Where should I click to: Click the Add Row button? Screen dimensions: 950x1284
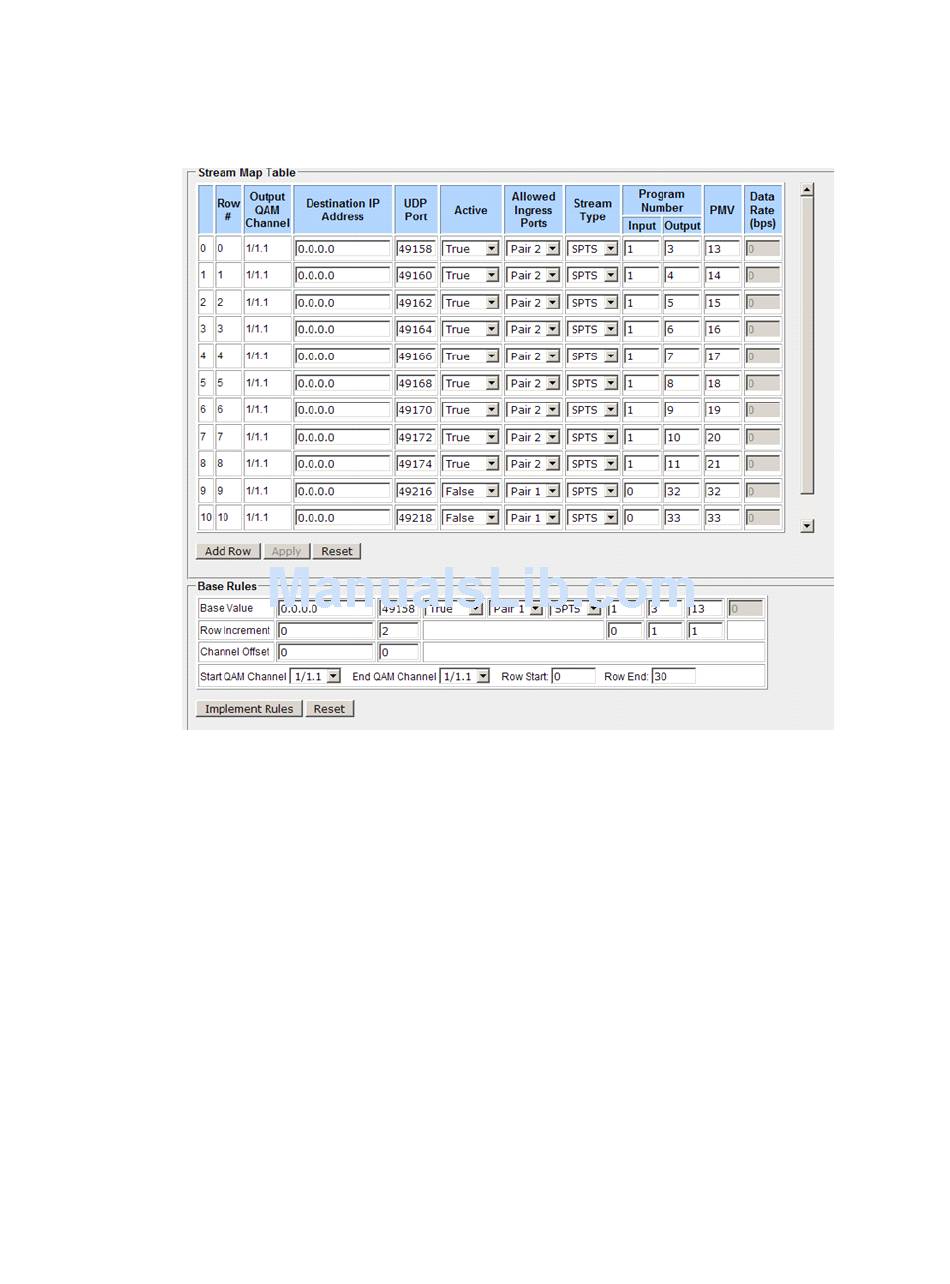(228, 551)
